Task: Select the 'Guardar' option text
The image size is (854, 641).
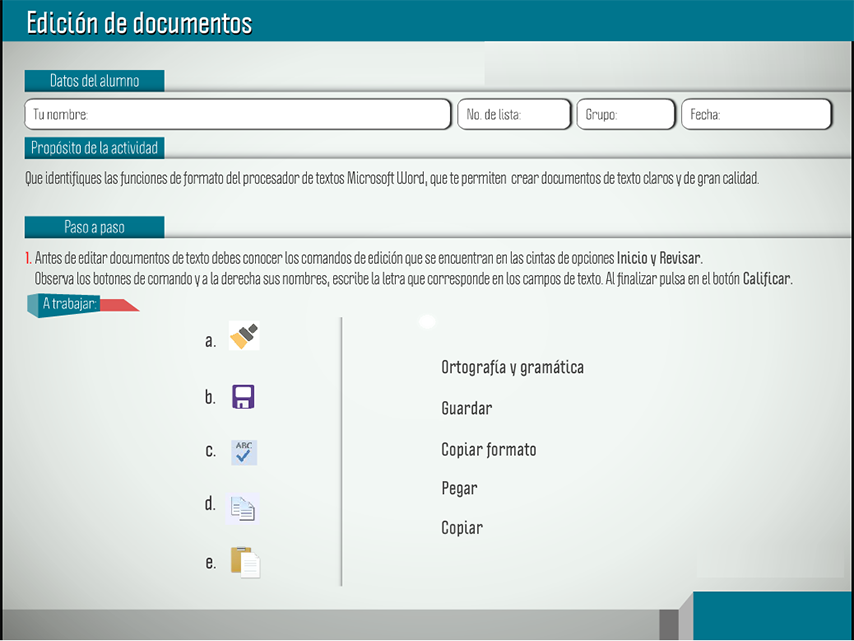Action: (467, 409)
